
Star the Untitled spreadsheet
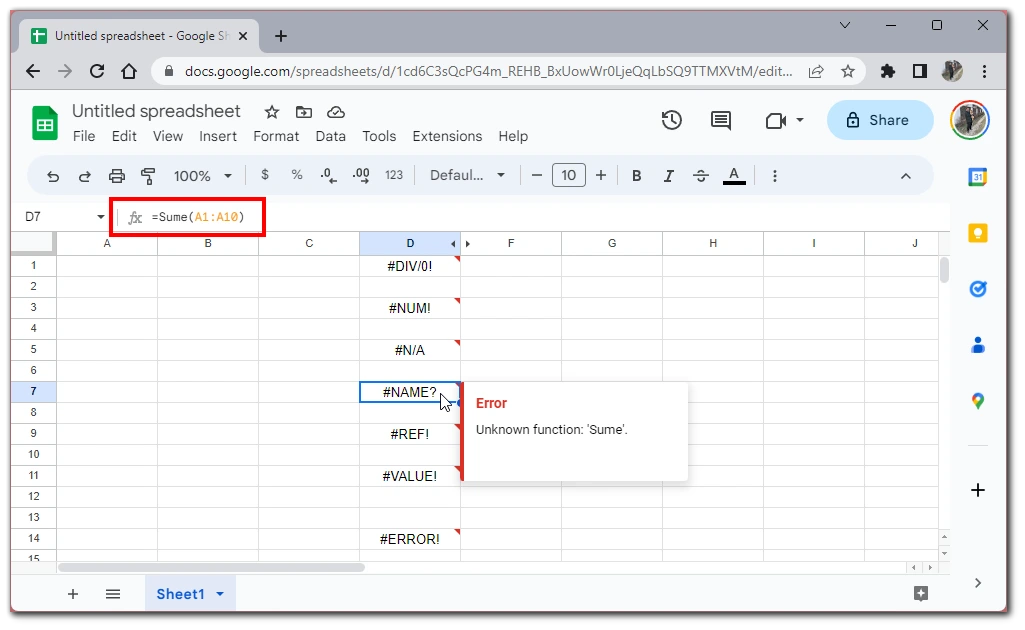point(271,112)
